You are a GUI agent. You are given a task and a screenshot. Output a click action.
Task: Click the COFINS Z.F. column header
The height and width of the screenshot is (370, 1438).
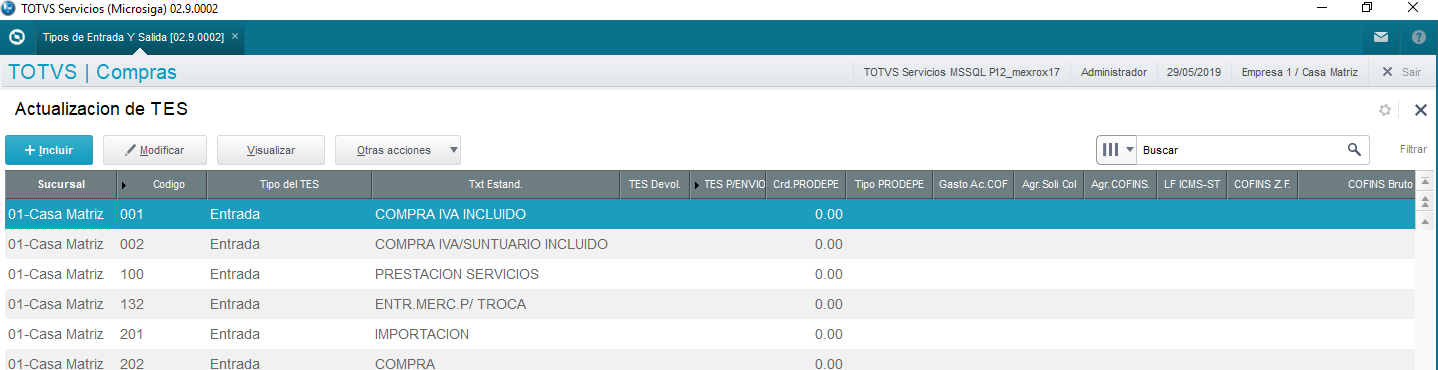click(1263, 184)
